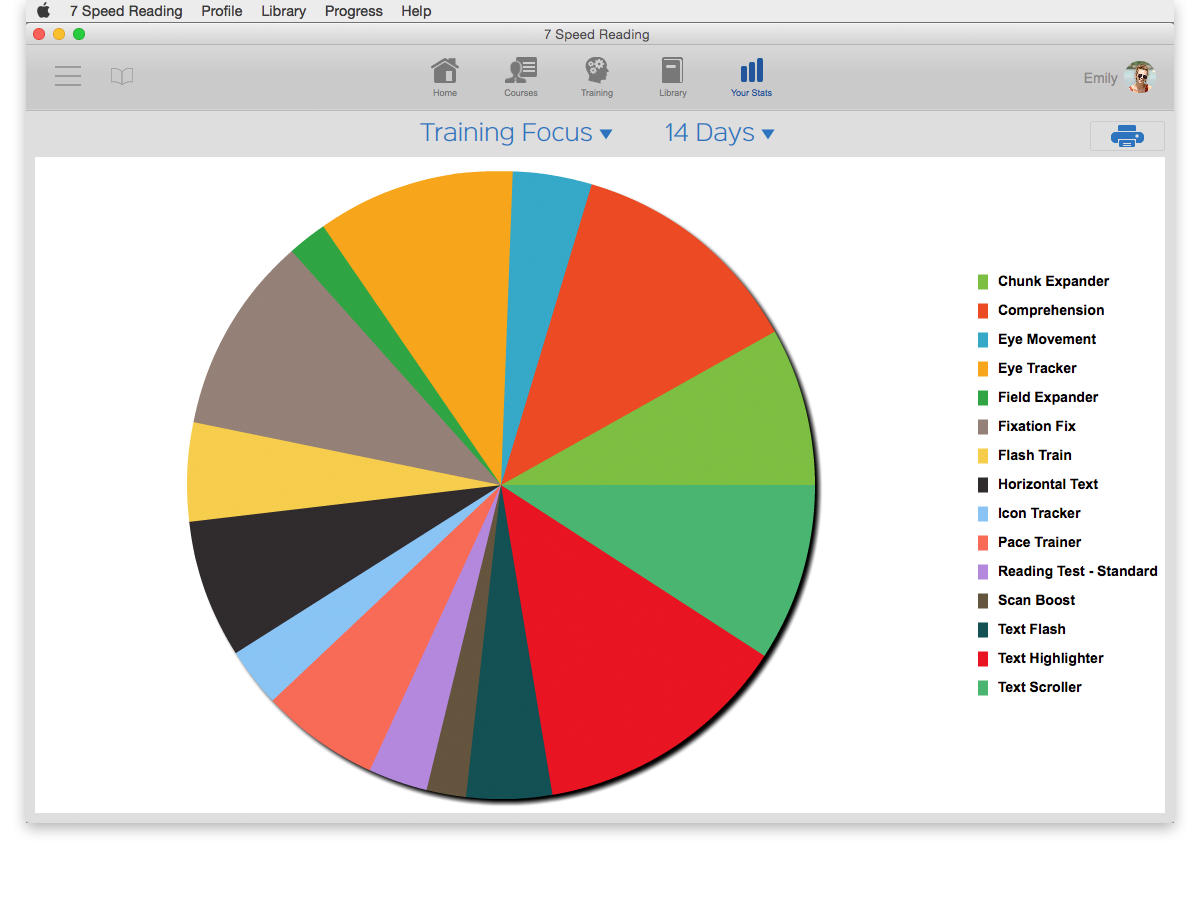Click the Text Highlighter legend label
The width and height of the screenshot is (1200, 910).
click(1051, 659)
